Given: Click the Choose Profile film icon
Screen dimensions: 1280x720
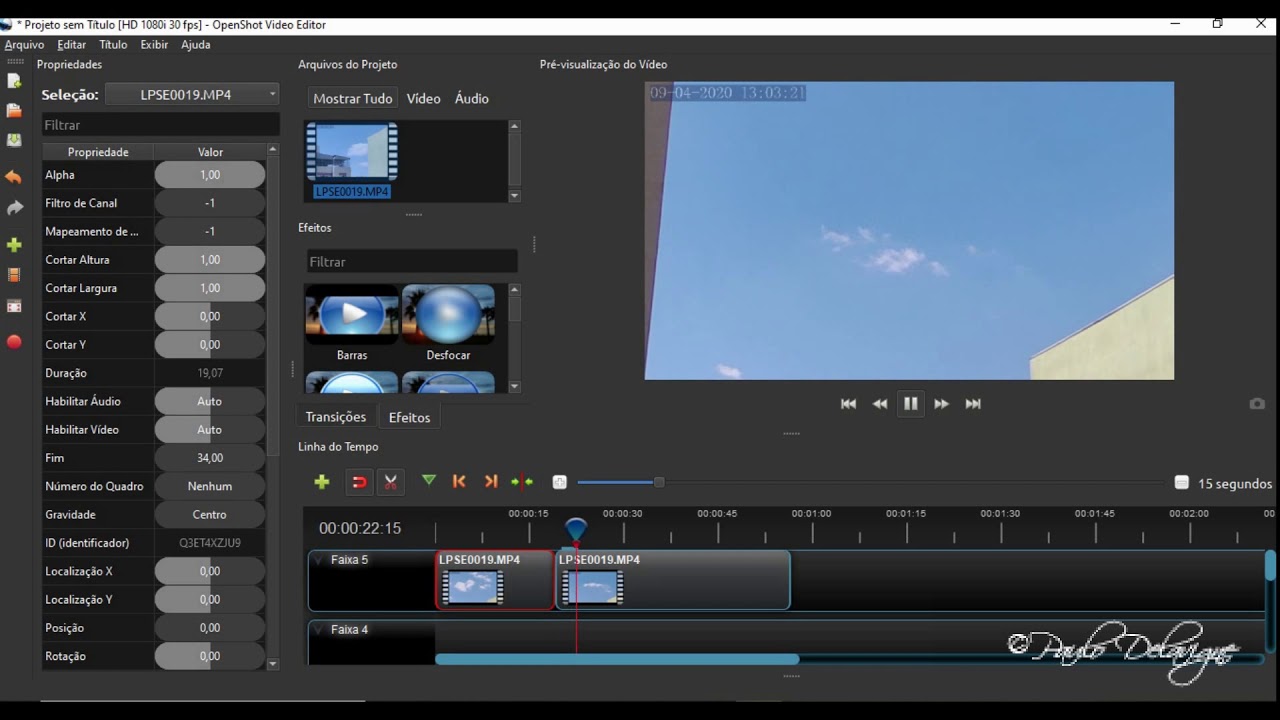Looking at the screenshot, I should 14,274.
